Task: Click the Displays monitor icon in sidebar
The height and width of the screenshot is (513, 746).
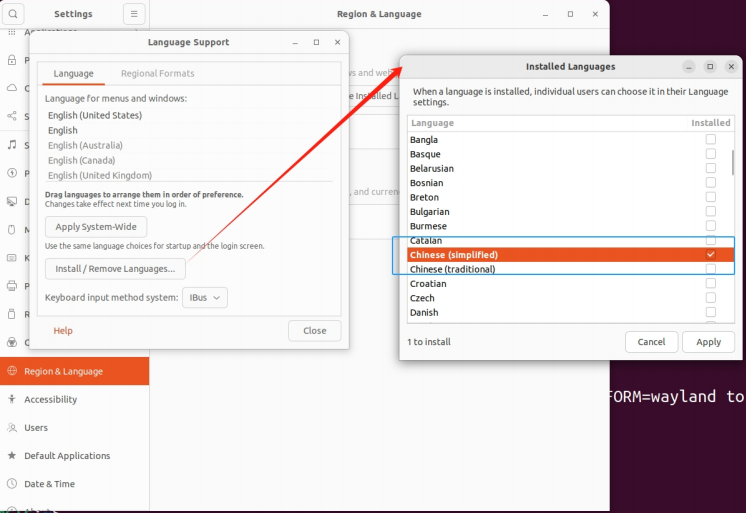Action: coord(12,201)
